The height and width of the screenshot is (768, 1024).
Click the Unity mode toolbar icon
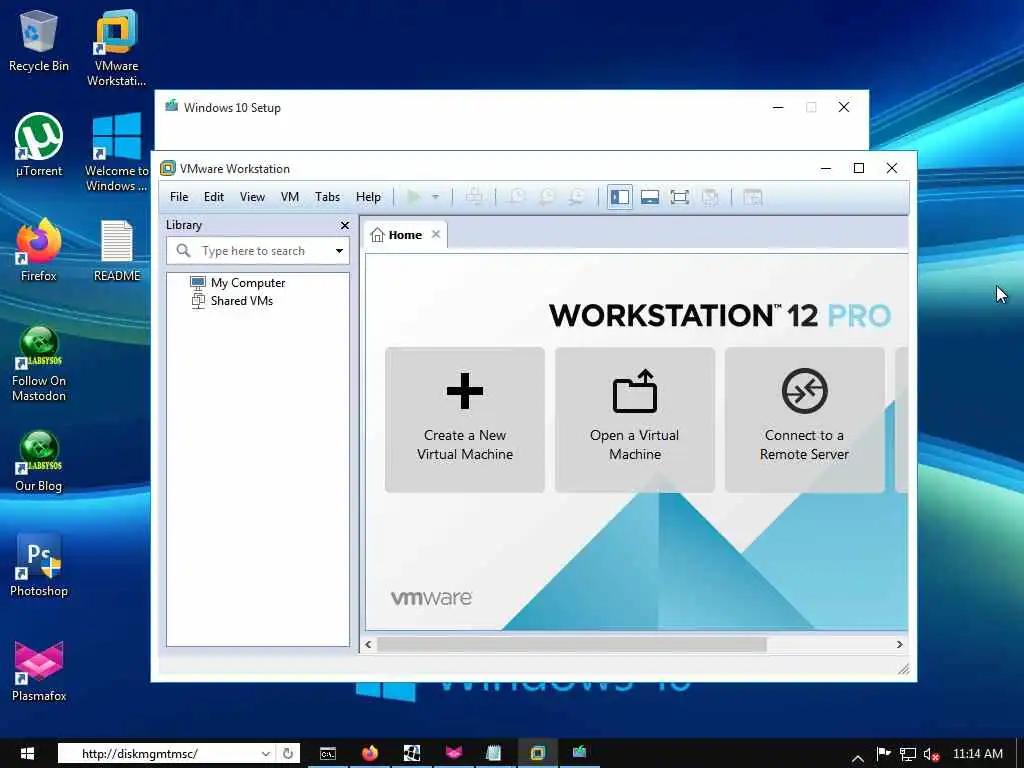click(710, 197)
